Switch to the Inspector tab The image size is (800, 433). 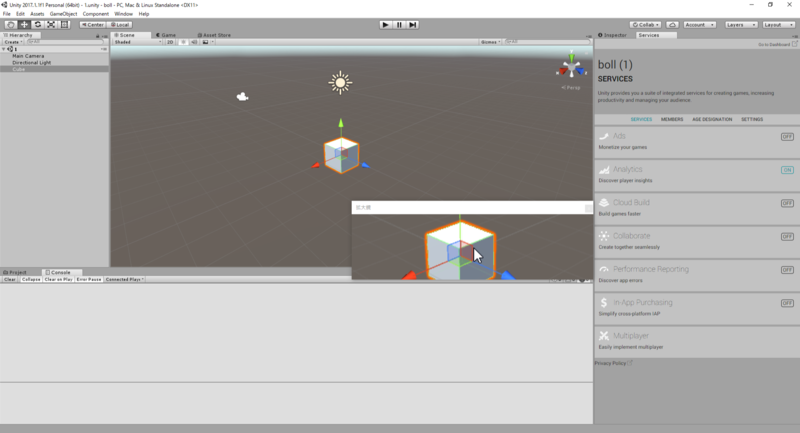612,35
